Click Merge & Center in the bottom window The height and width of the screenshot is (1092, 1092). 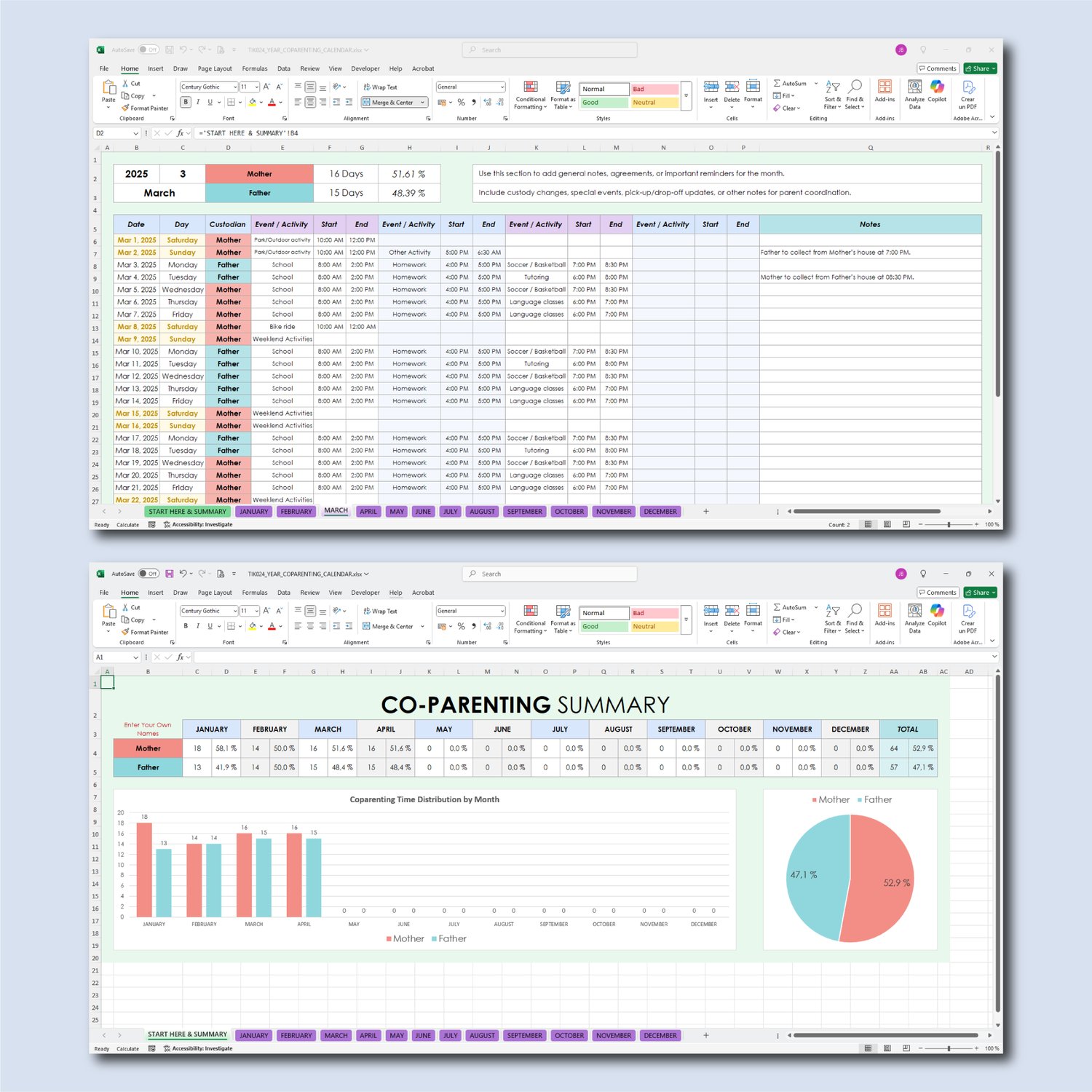click(x=389, y=626)
